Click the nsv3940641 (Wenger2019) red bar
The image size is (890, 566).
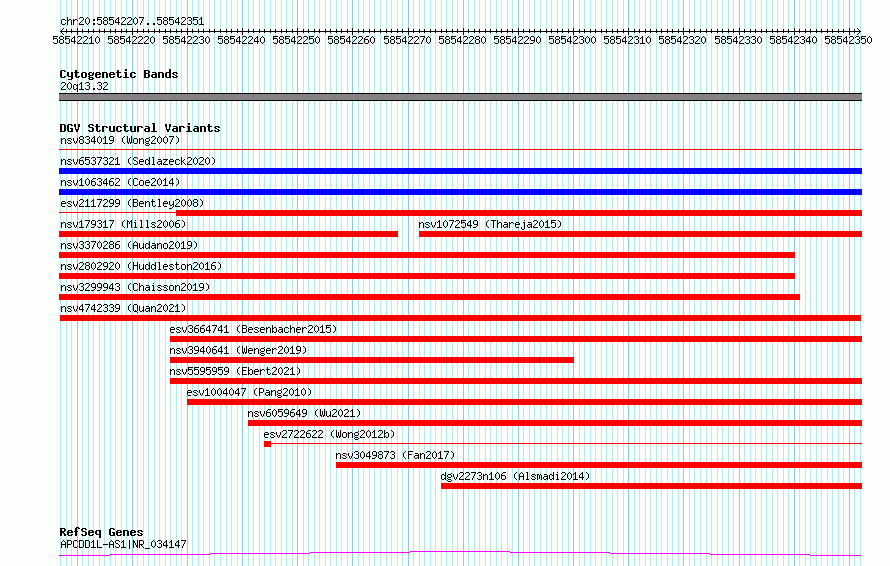[x=372, y=360]
